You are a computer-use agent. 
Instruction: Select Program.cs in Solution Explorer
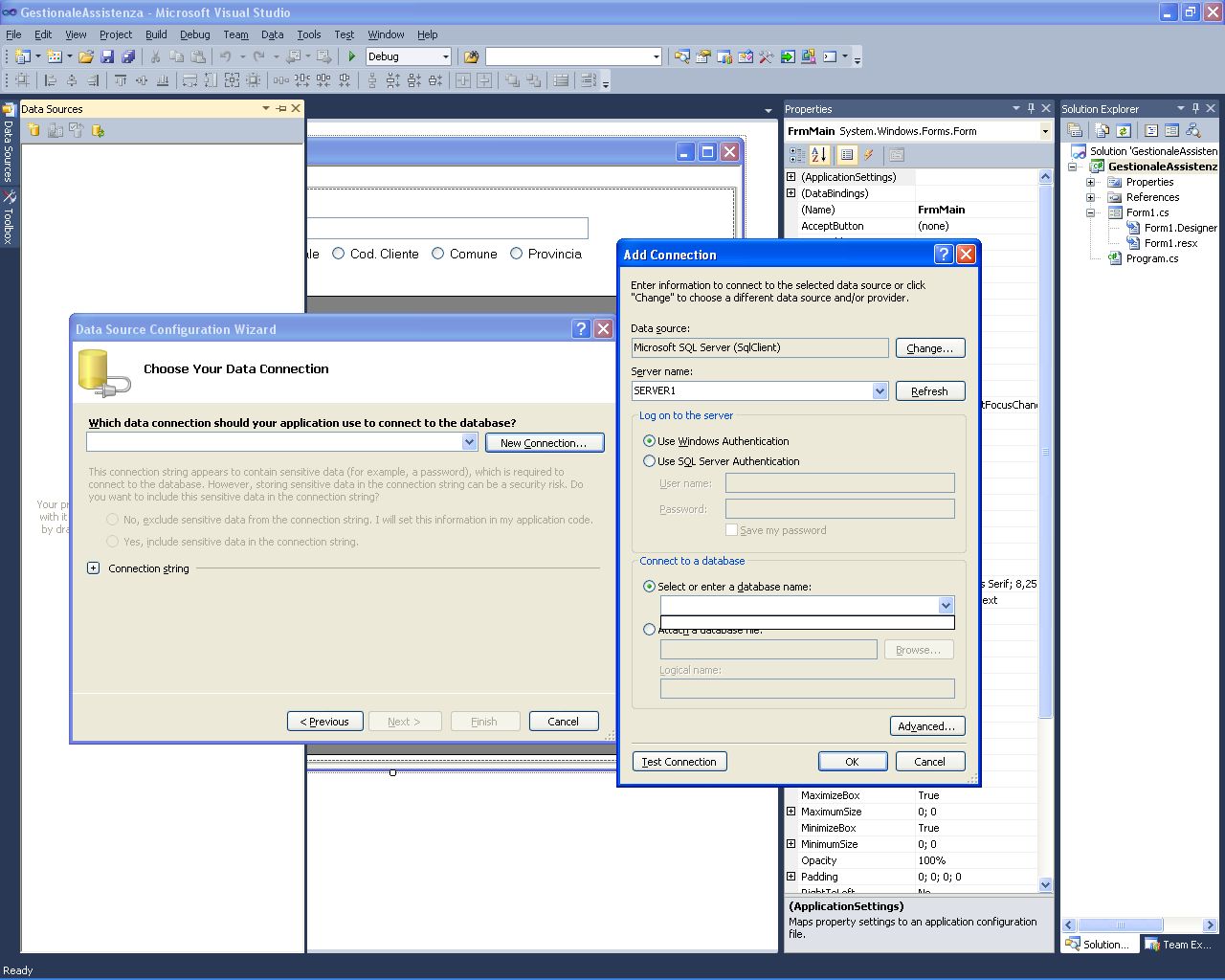1152,258
